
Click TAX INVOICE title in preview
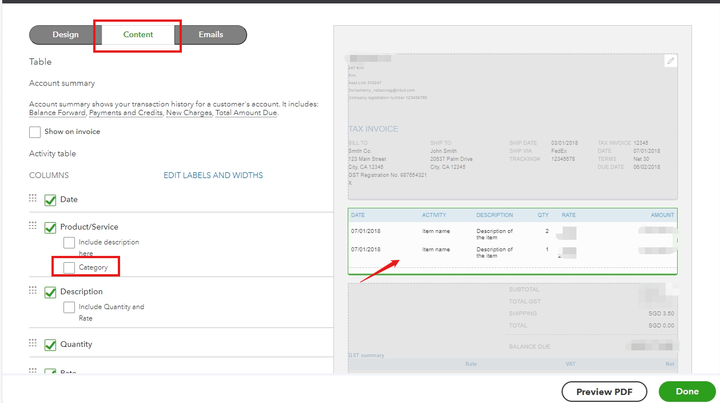coord(373,129)
